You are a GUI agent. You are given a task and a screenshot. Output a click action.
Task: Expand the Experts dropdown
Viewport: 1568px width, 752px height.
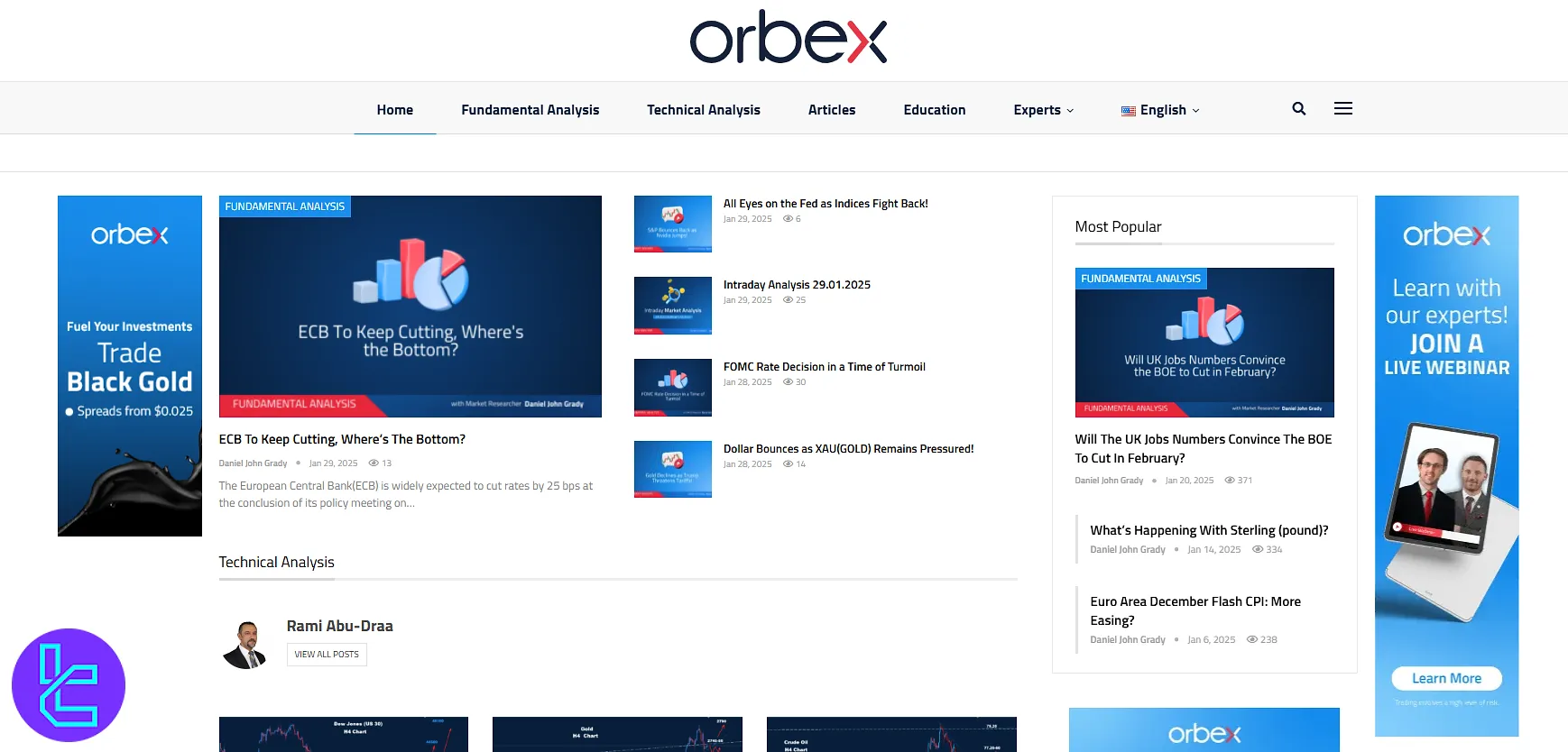tap(1044, 110)
